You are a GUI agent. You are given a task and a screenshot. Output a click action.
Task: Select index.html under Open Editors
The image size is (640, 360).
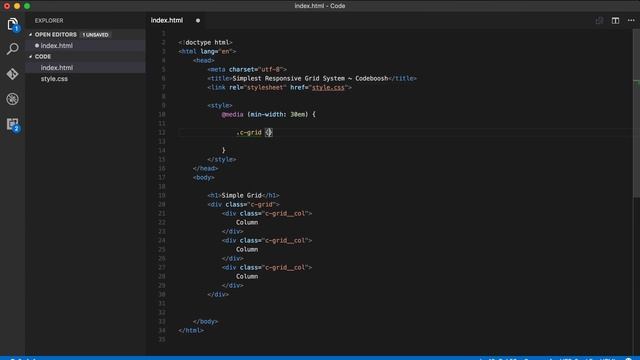pyautogui.click(x=86, y=46)
